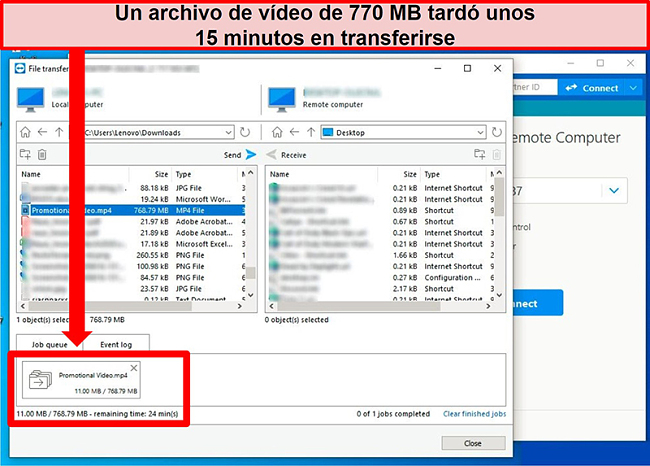The image size is (650, 466).
Task: Click Partner ID field in TeamViewer header
Action: click(534, 87)
